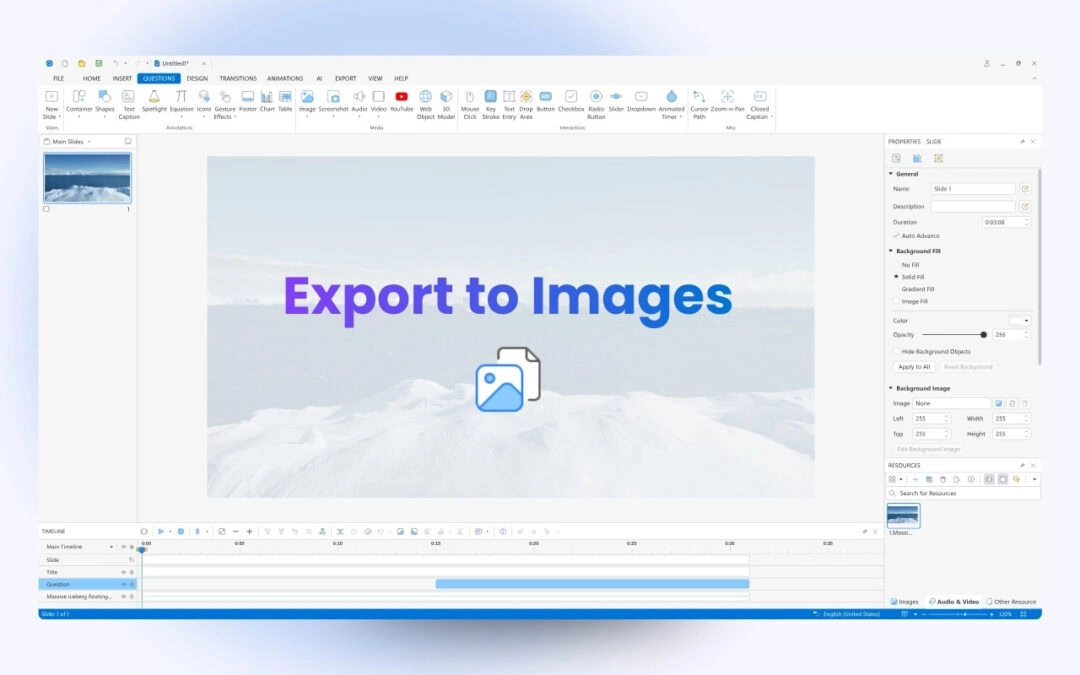Viewport: 1080px width, 675px height.
Task: Toggle the Auto Advance checkbox
Action: (897, 236)
